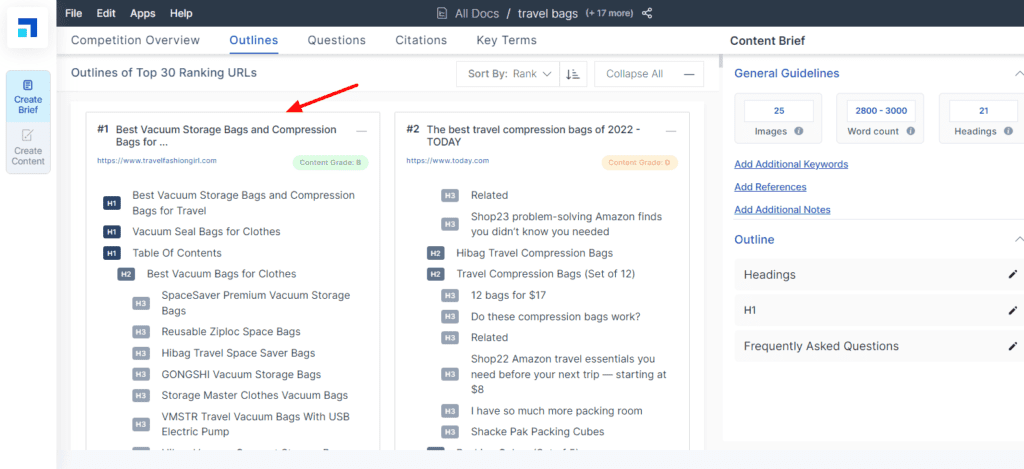Click the Word count info icon

point(912,131)
